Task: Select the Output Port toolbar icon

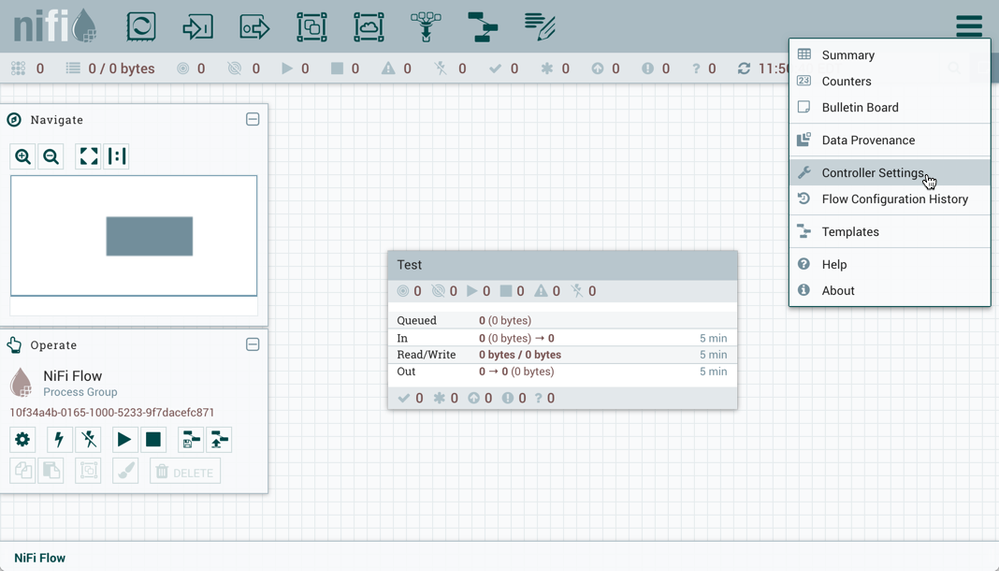Action: (x=255, y=26)
